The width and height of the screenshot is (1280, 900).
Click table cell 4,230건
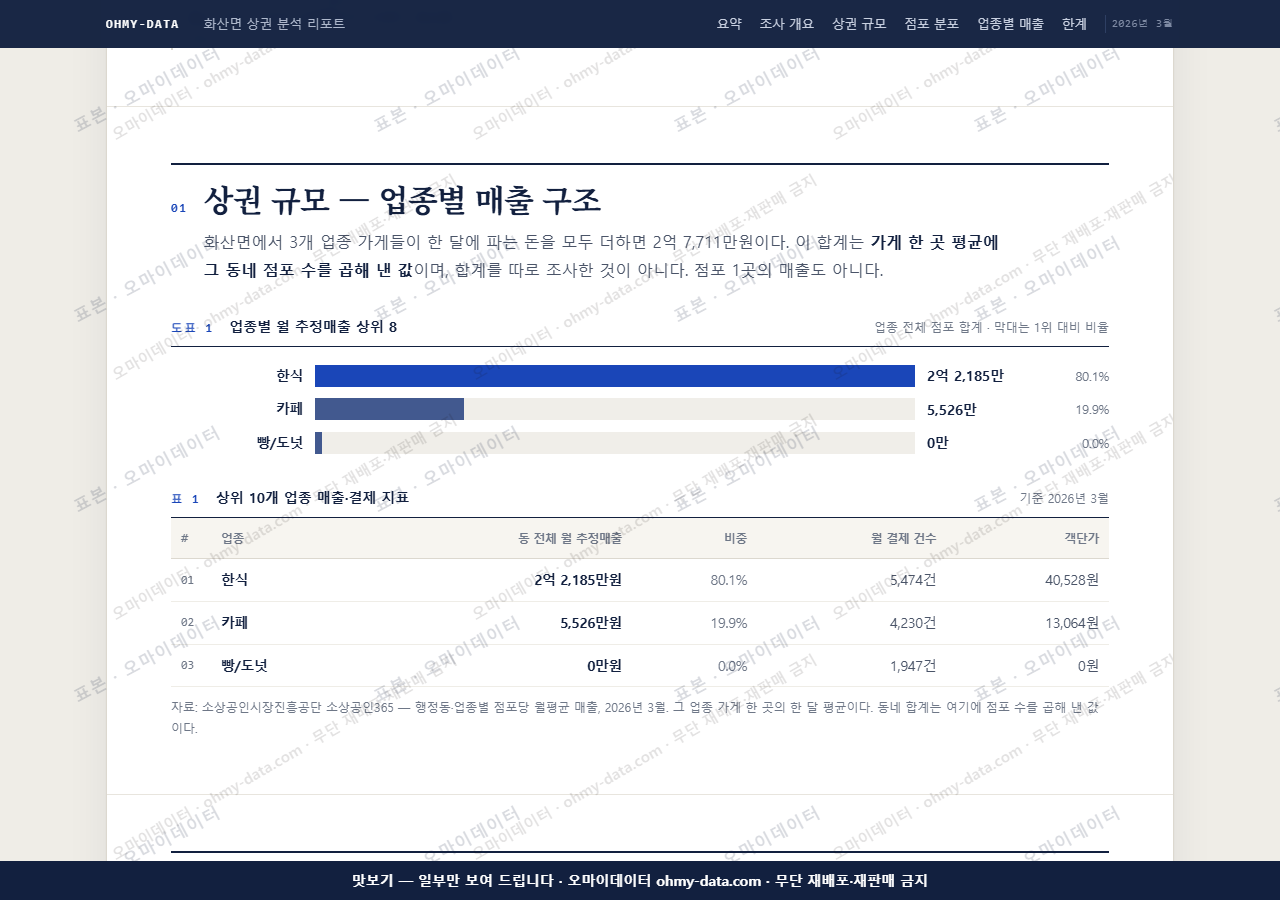click(x=913, y=623)
